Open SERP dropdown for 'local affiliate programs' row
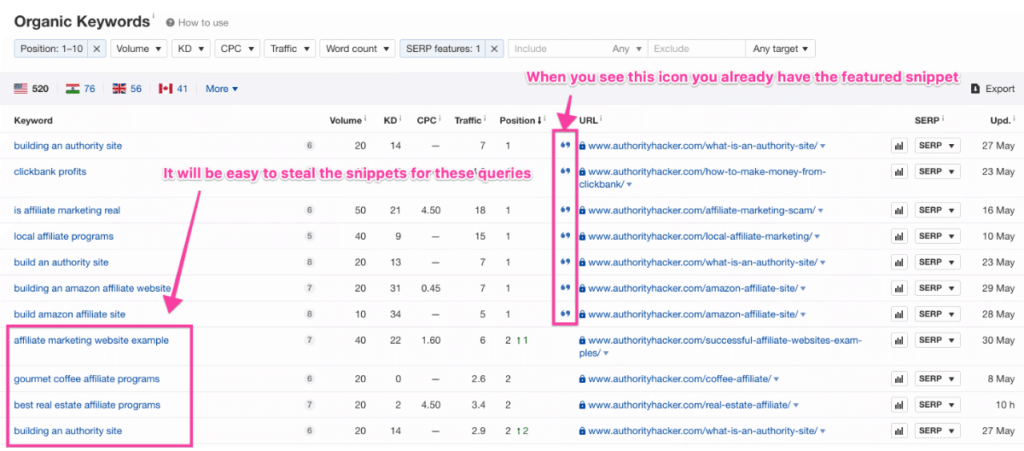The height and width of the screenshot is (451, 1024). click(937, 236)
